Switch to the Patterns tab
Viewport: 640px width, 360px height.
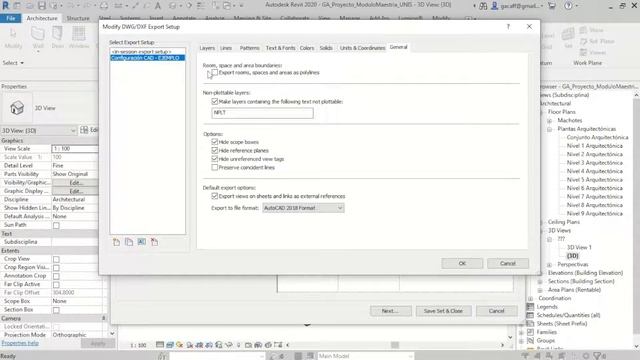coord(249,48)
